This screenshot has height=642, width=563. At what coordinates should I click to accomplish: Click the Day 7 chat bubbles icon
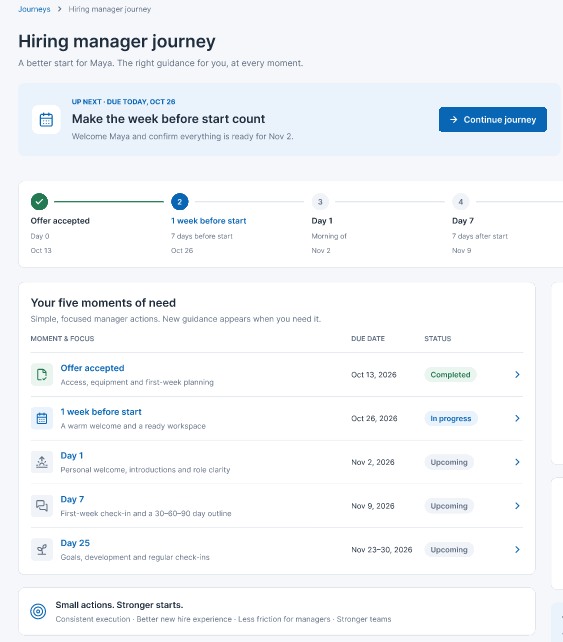[x=42, y=506]
